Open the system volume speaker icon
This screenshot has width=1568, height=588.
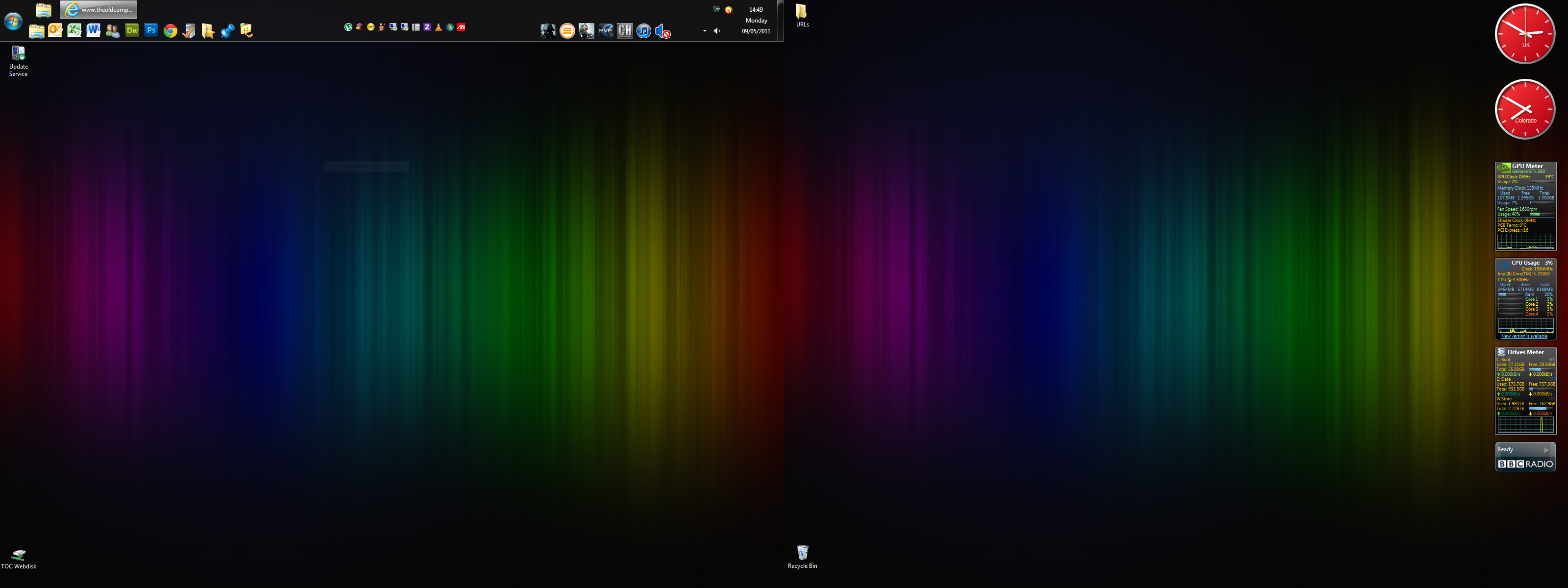pos(717,31)
